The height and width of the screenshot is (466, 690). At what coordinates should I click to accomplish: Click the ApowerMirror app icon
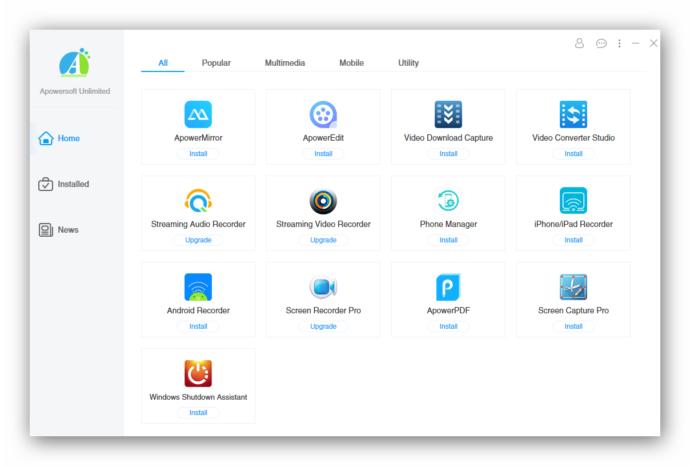[198, 114]
